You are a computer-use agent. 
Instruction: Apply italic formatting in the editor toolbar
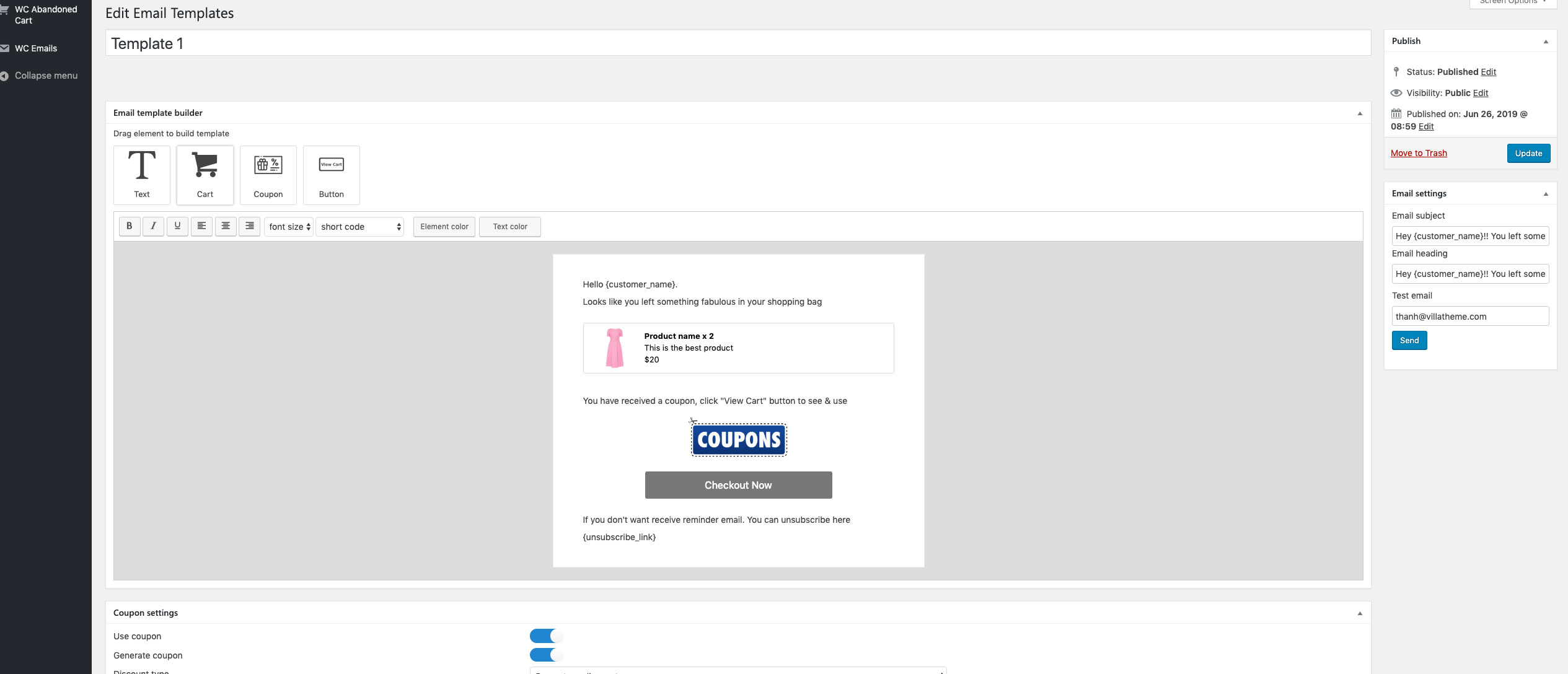click(153, 226)
